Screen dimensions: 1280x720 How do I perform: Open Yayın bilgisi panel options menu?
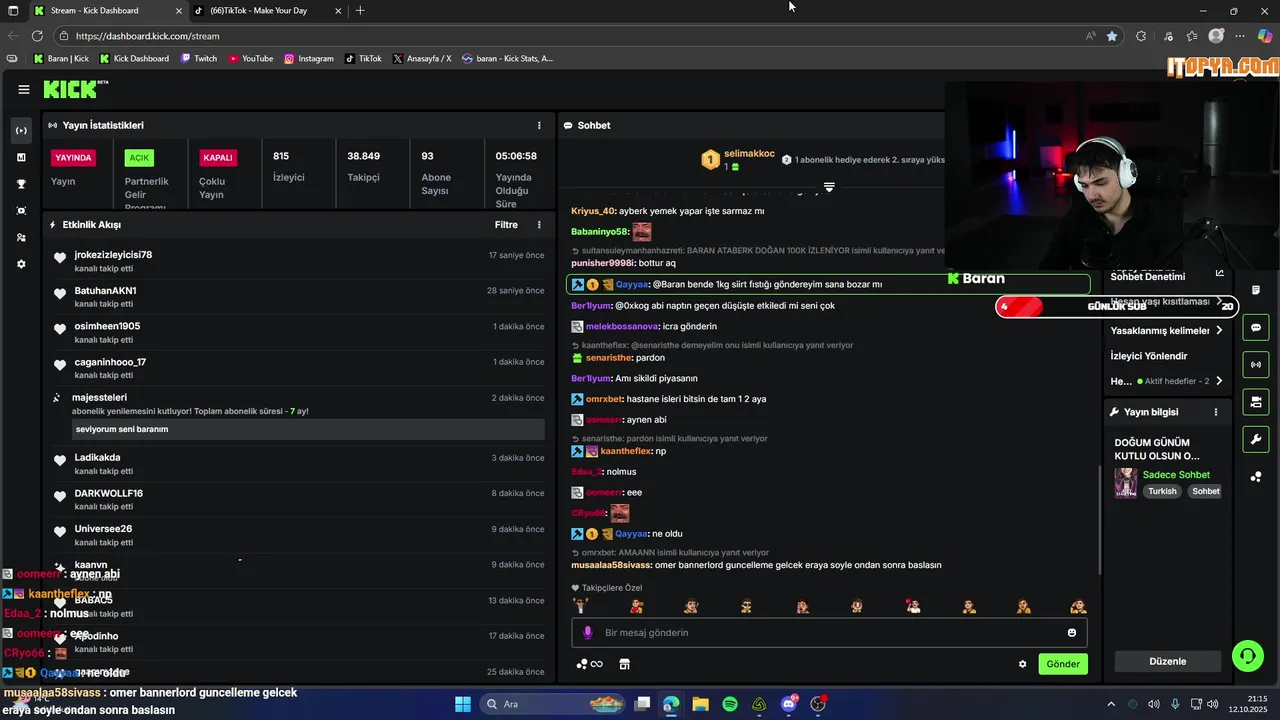(1216, 412)
